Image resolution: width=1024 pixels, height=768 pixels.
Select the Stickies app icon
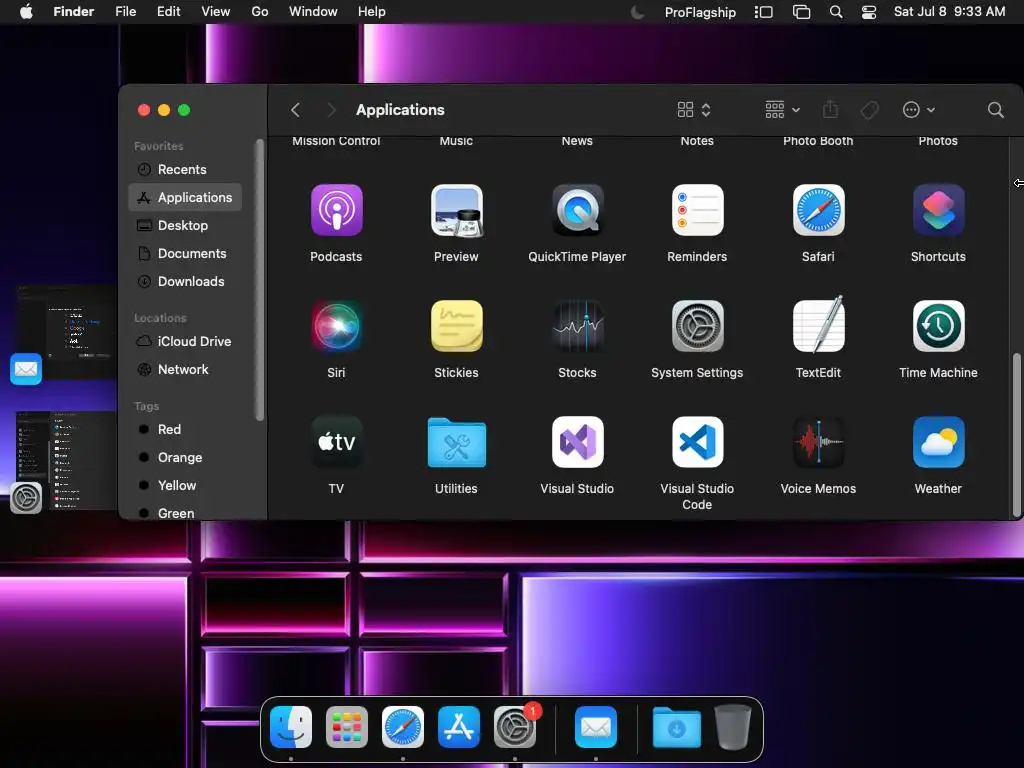tap(456, 326)
